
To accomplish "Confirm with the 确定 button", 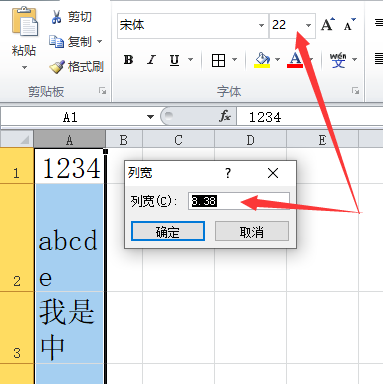I will click(168, 231).
